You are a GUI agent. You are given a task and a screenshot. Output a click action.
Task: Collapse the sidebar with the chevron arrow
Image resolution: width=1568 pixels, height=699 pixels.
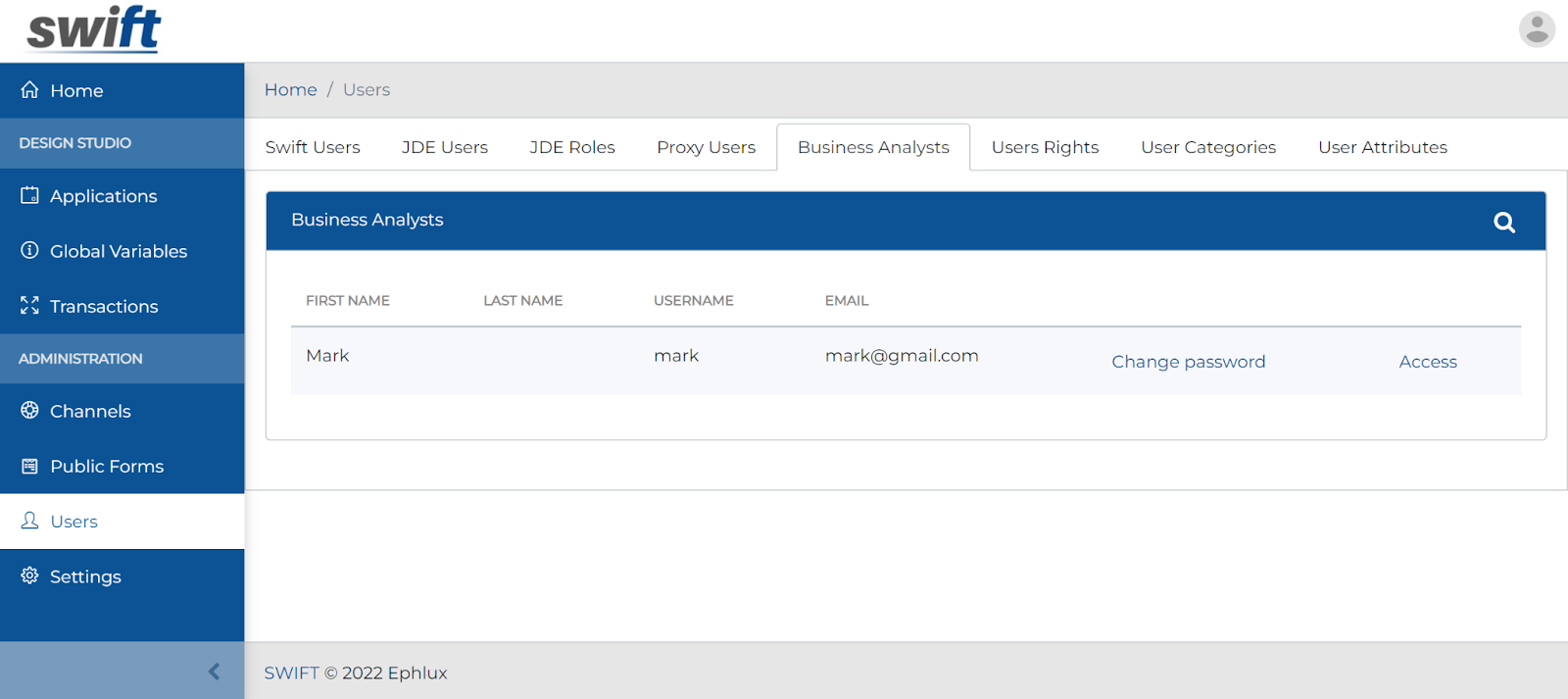coord(214,672)
